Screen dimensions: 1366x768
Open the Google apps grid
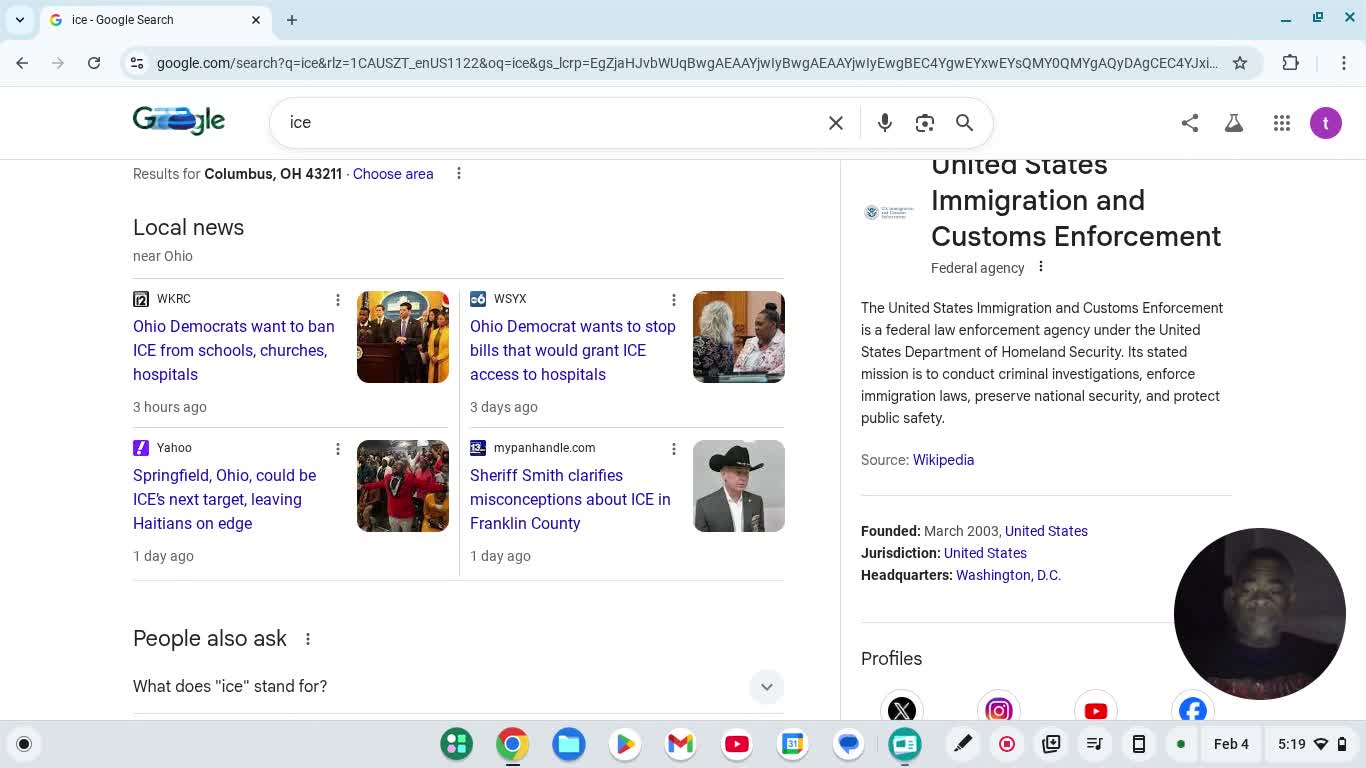coord(1281,123)
